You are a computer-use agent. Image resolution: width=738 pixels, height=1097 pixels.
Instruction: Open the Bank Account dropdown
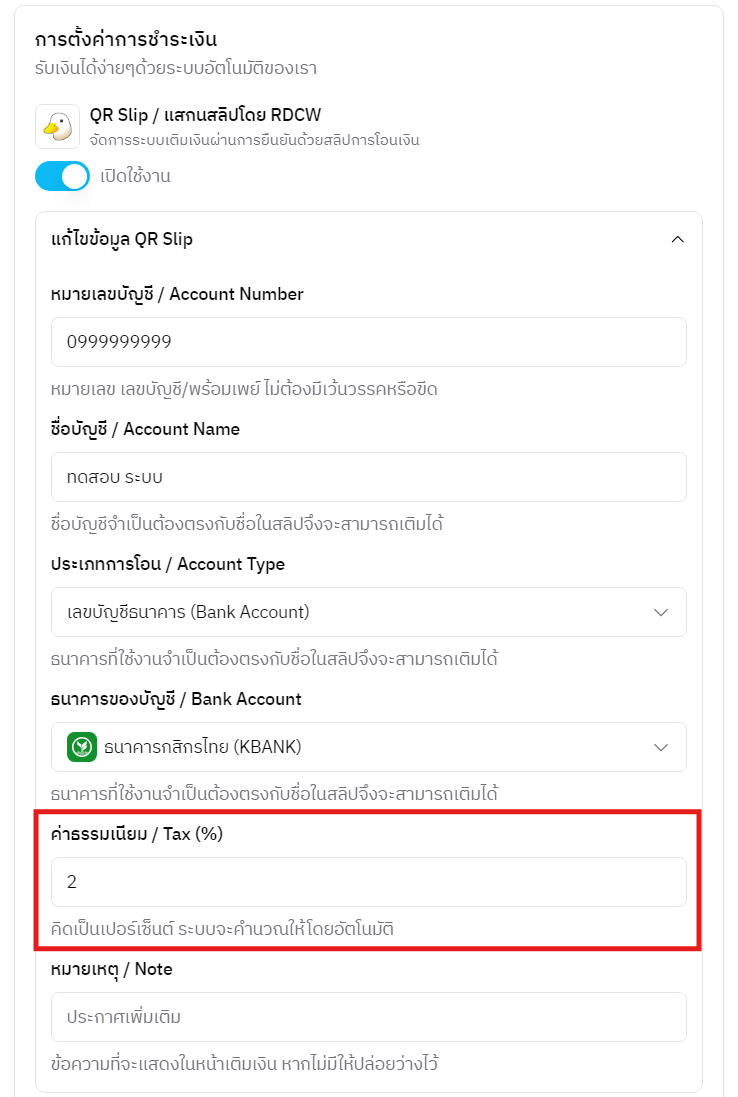click(x=369, y=746)
